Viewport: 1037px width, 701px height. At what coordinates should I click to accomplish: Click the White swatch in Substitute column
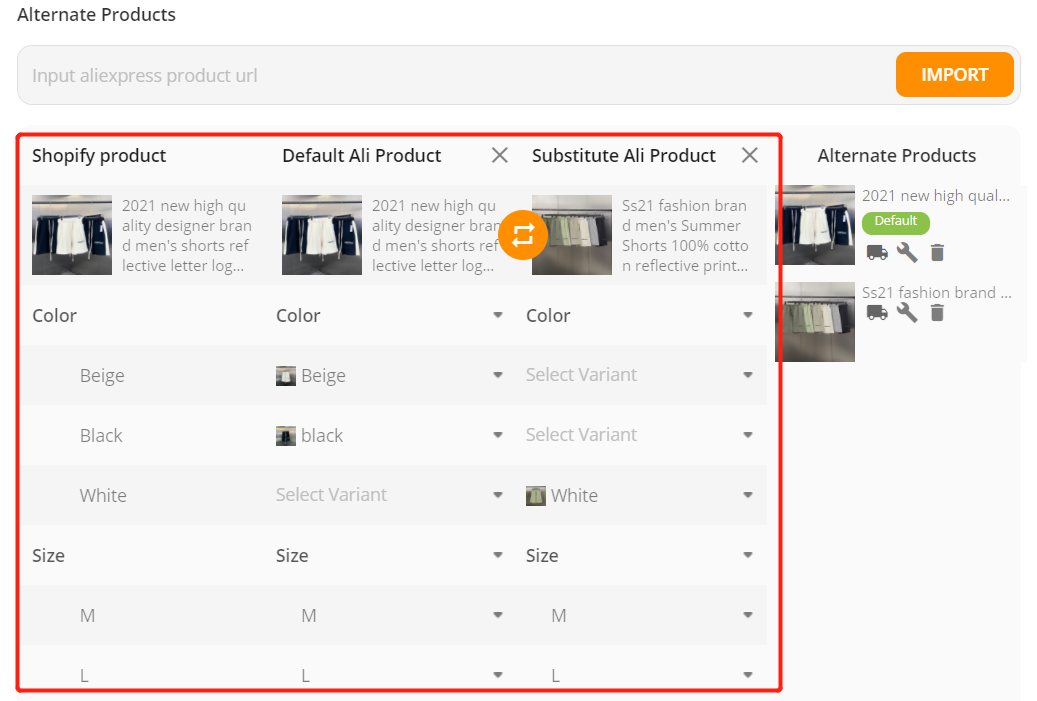tap(536, 496)
